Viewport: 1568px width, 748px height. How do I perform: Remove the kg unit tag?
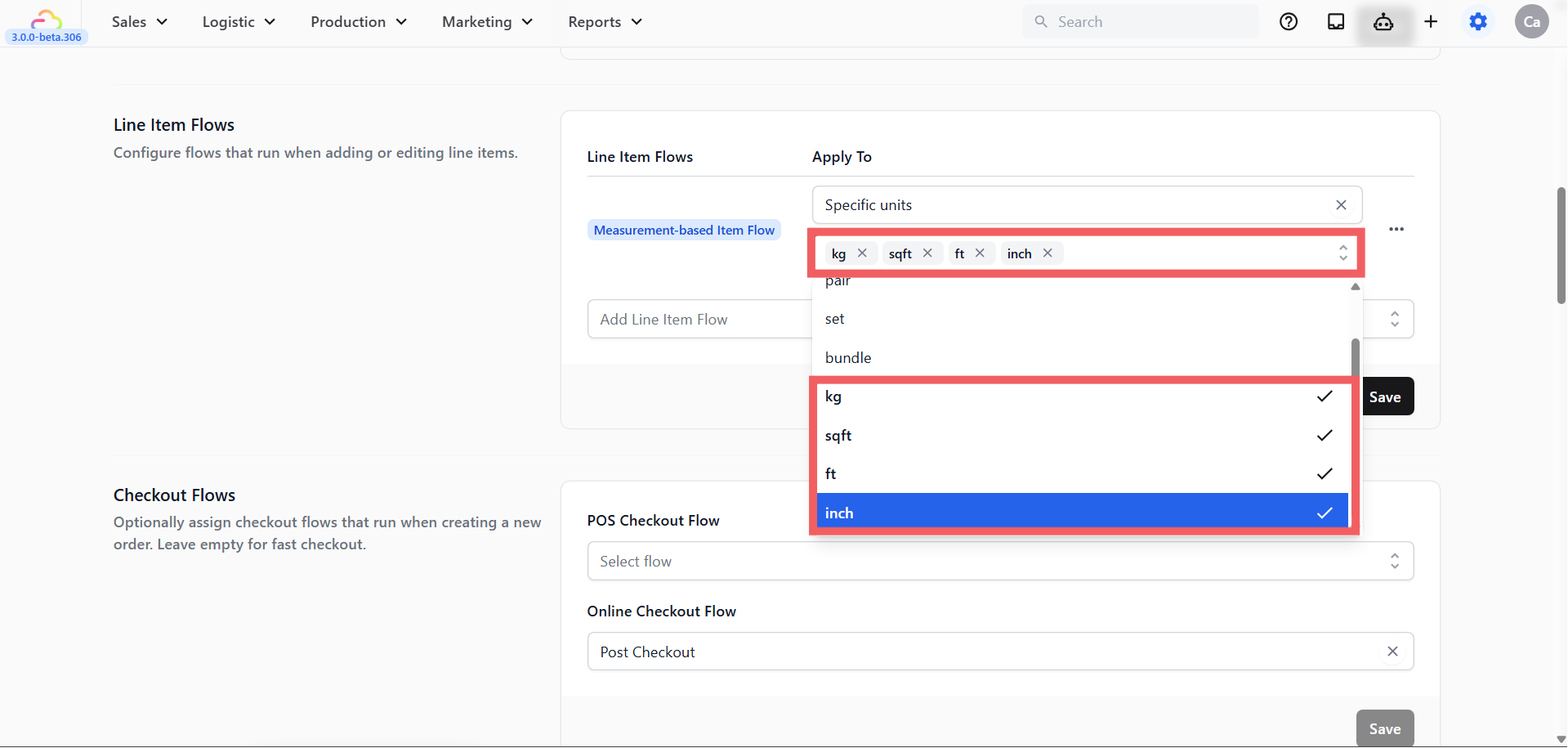pos(862,253)
